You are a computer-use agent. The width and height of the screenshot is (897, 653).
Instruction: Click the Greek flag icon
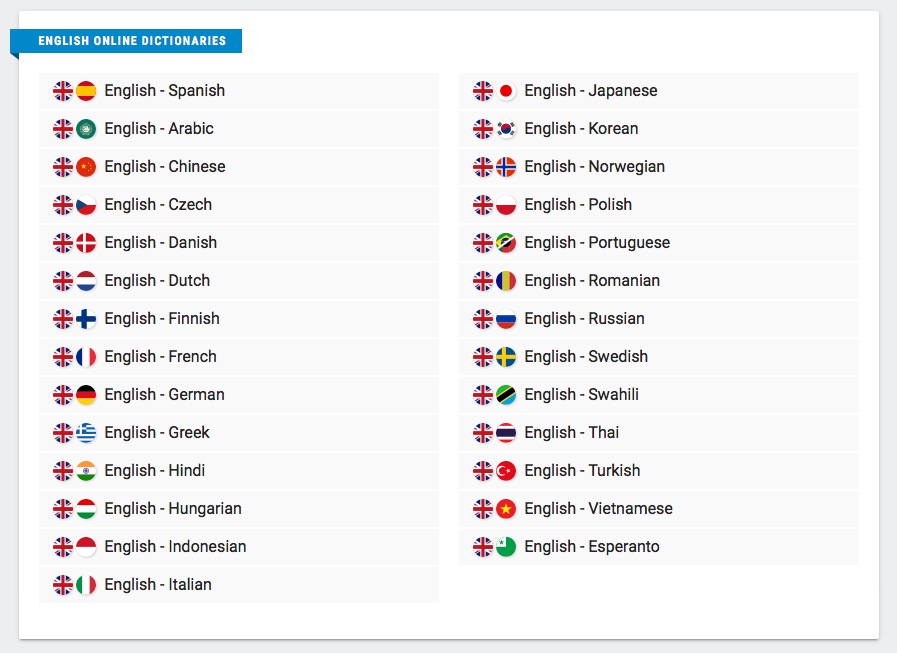(x=86, y=433)
